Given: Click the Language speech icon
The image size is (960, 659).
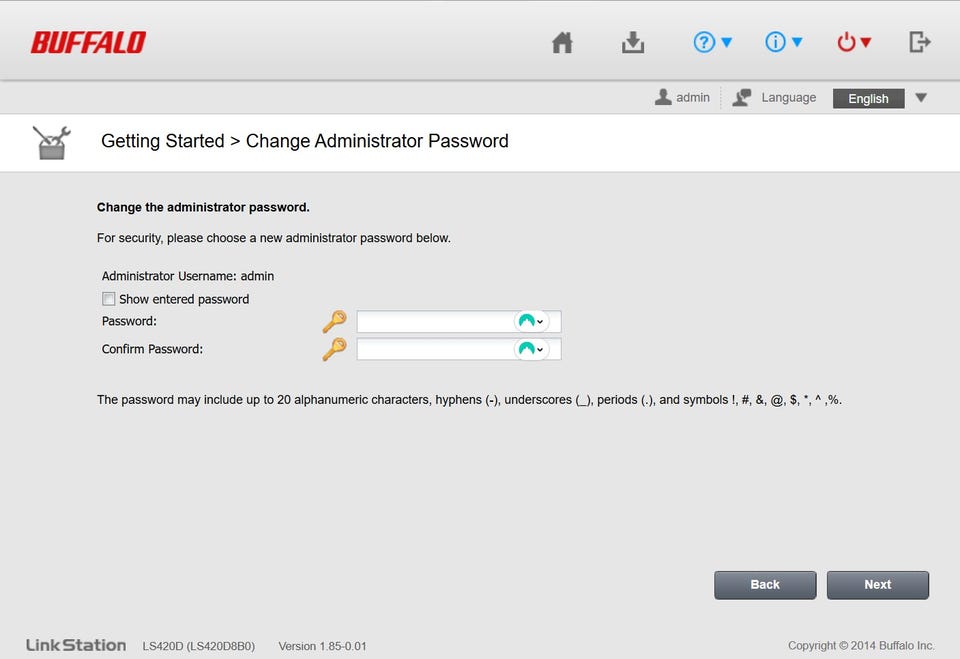Looking at the screenshot, I should [742, 97].
